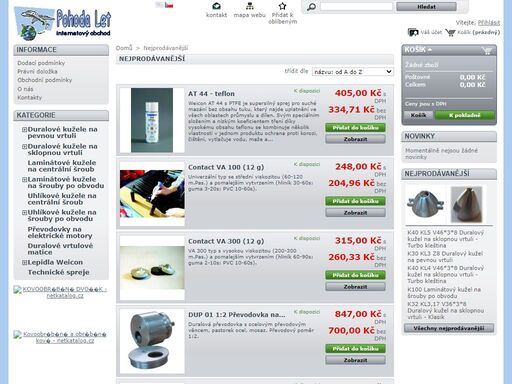Click the search text field
Viewport: 512px width, 384px height.
coord(356,7)
